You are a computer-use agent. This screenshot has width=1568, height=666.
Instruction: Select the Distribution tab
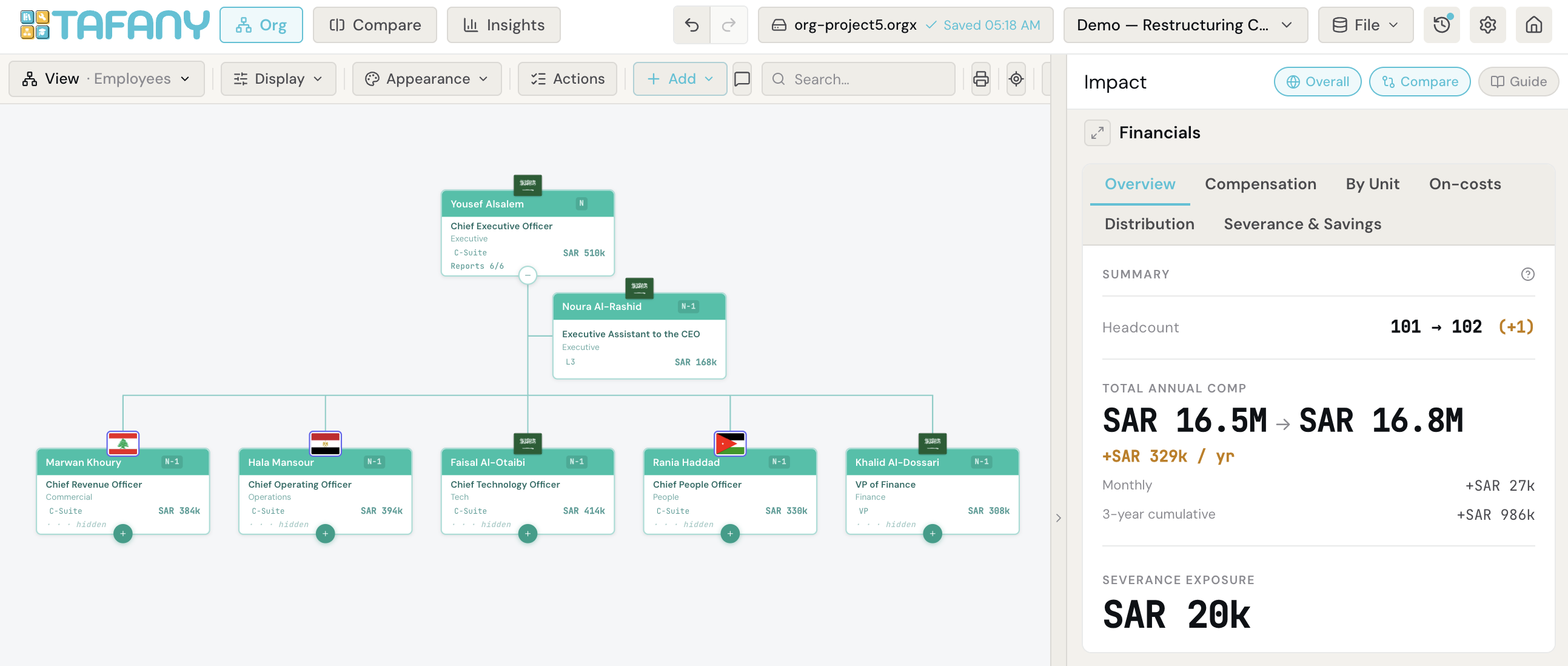[x=1149, y=224]
